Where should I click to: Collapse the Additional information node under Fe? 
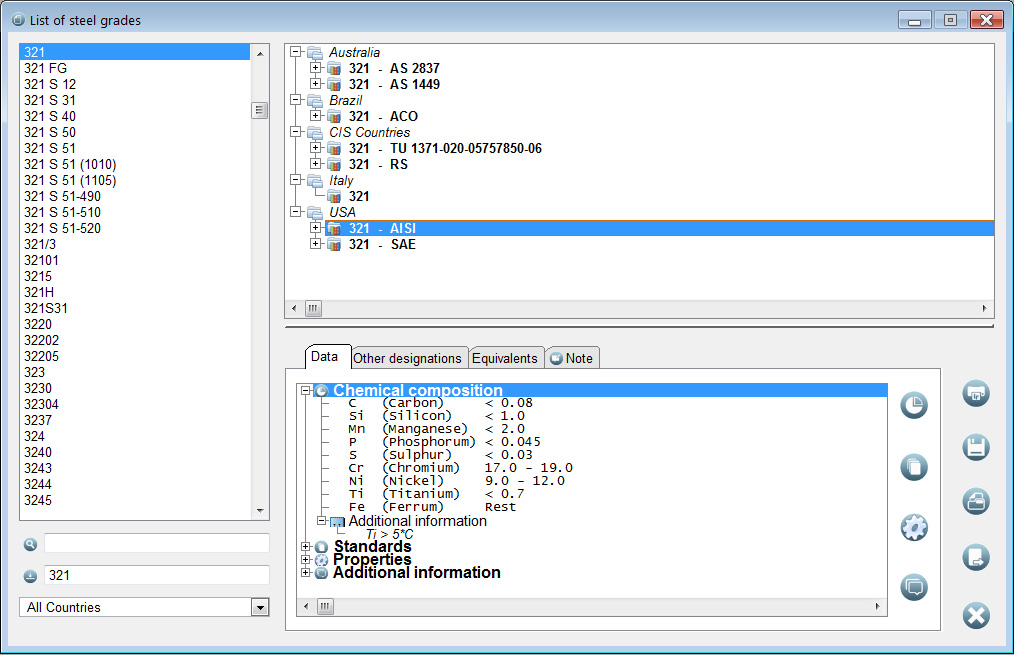[x=321, y=521]
